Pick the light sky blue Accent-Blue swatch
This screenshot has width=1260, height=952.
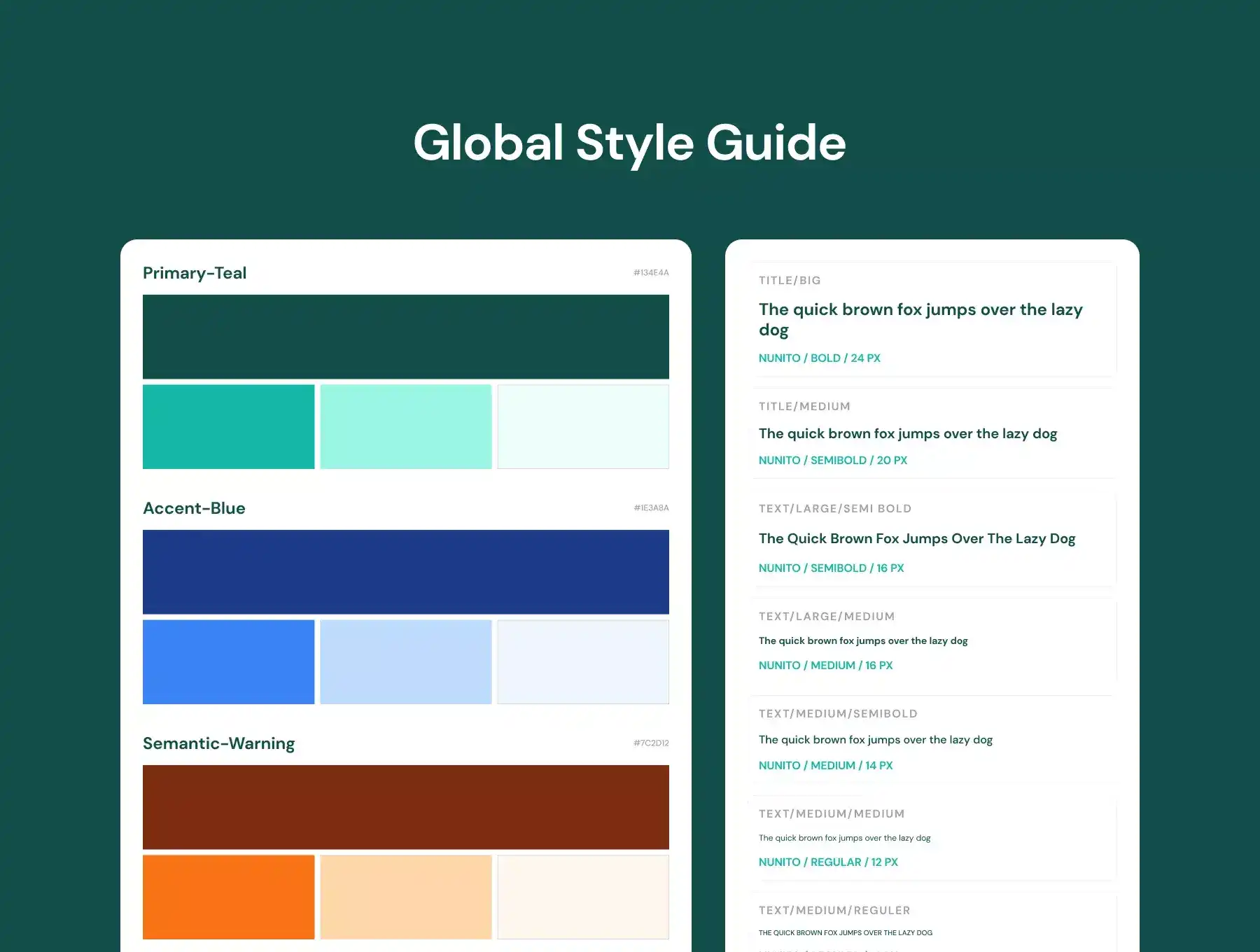[x=406, y=661]
